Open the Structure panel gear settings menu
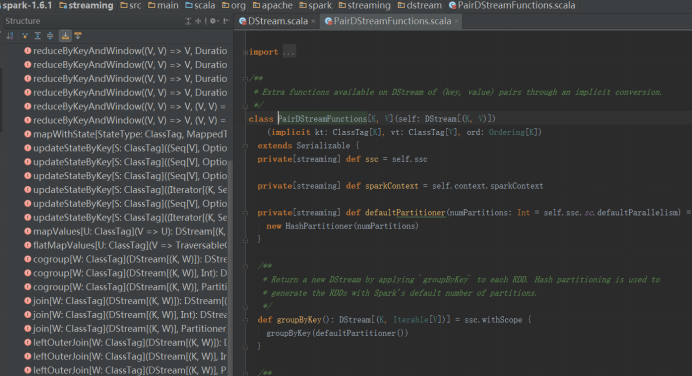692x376 pixels. point(214,21)
